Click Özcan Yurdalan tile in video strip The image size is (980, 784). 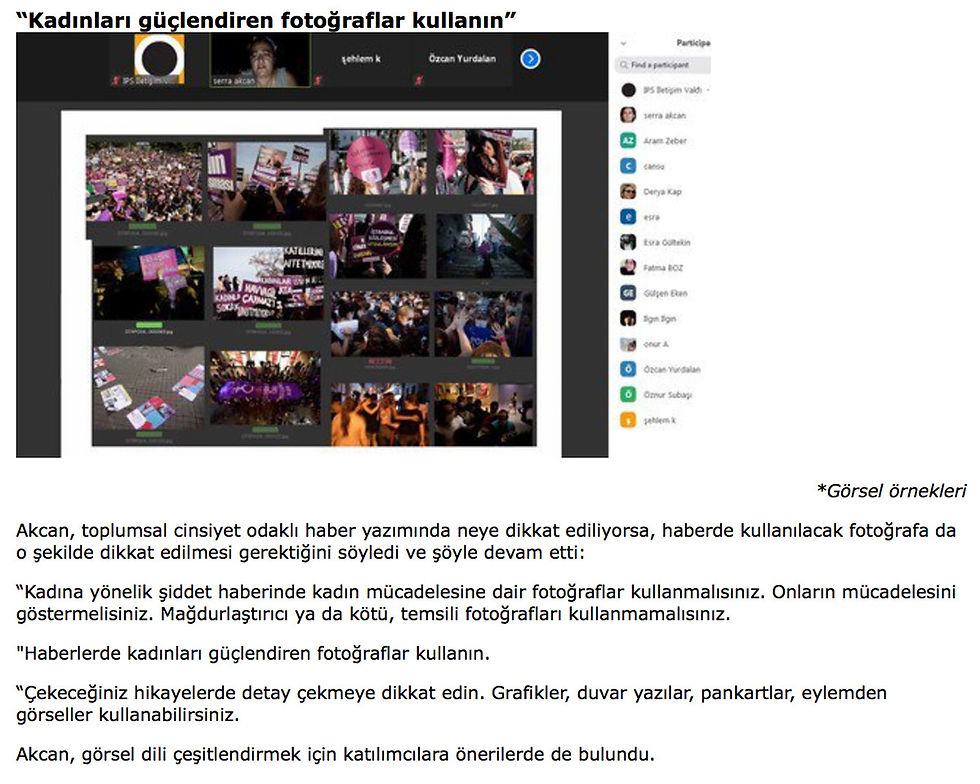pos(462,60)
